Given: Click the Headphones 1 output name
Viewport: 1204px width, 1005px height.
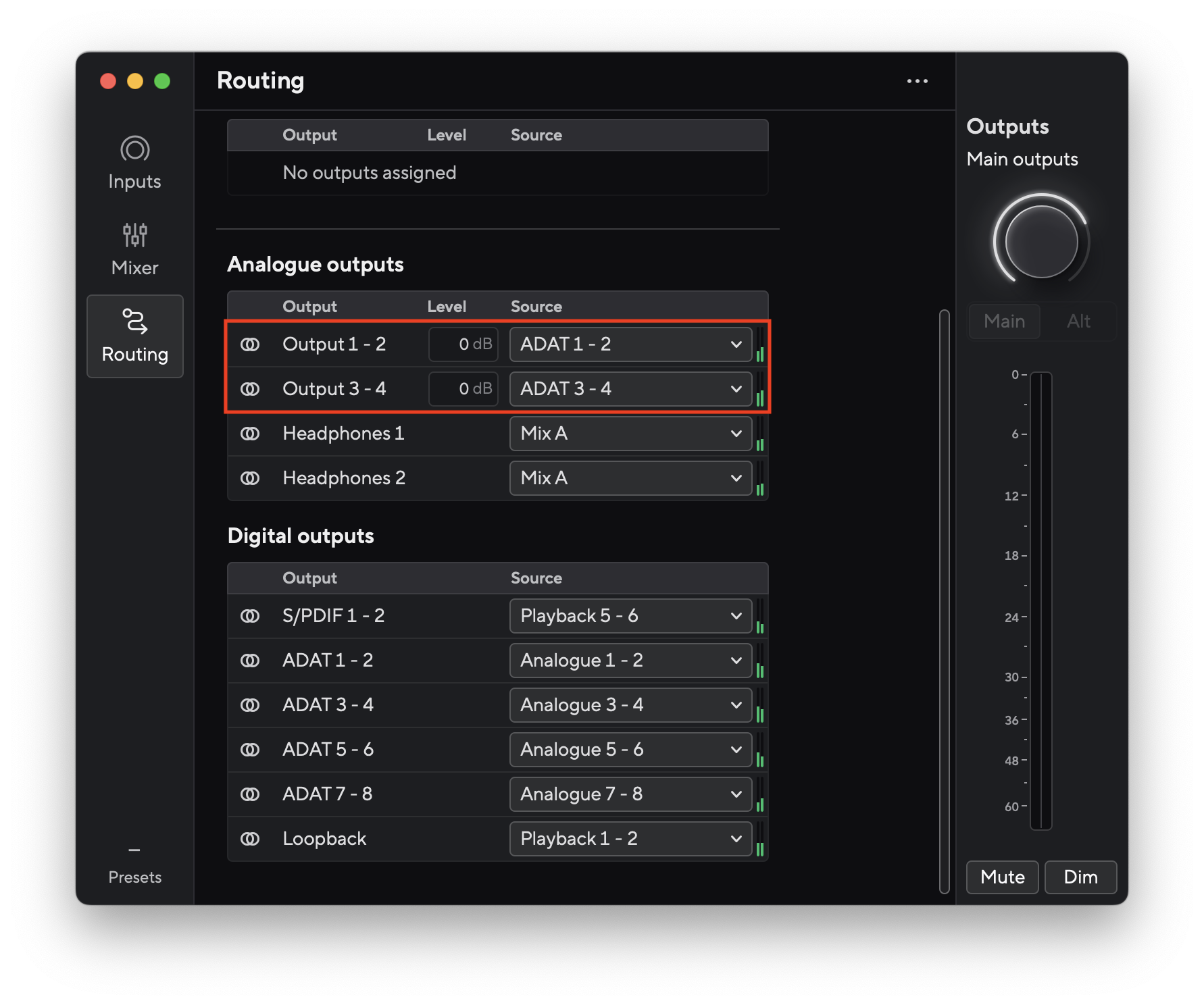Looking at the screenshot, I should [343, 434].
